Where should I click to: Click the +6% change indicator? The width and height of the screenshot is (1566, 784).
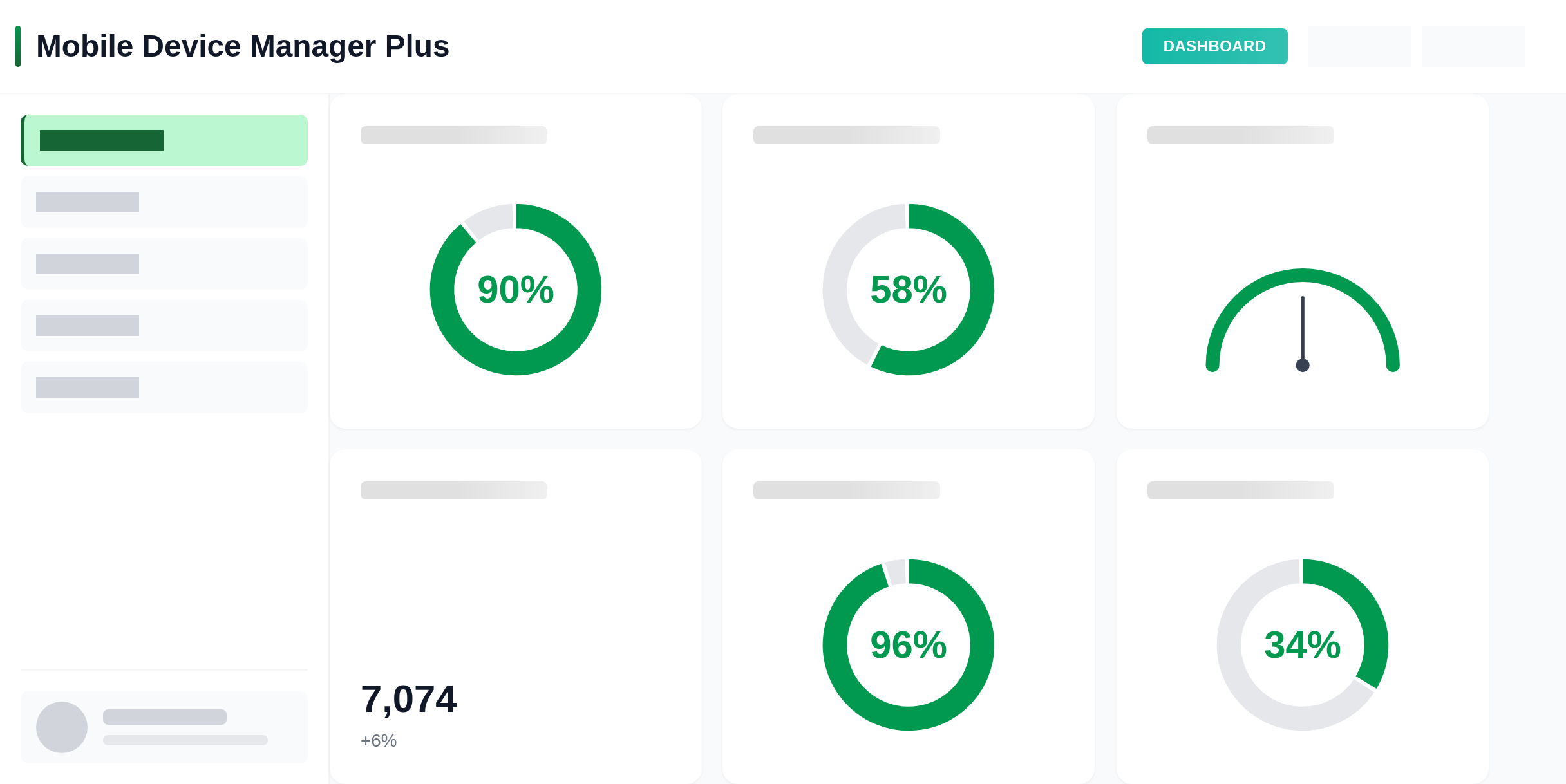pos(379,741)
